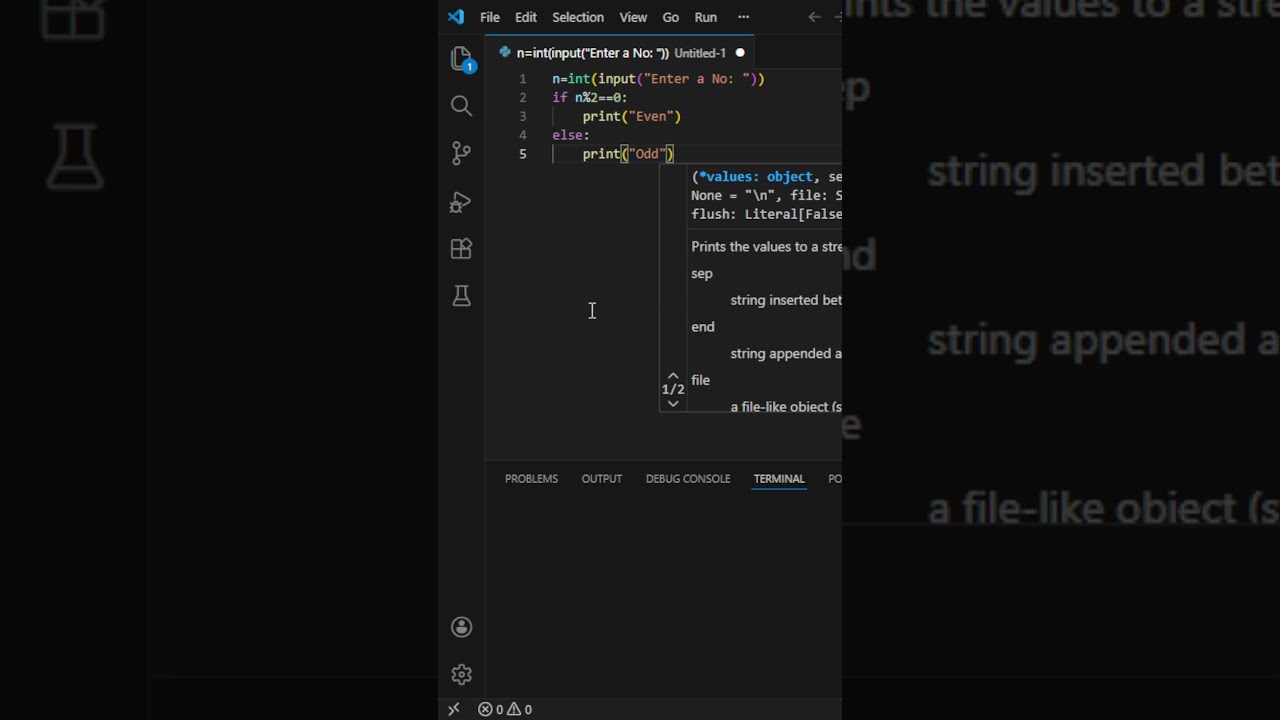1280x720 pixels.
Task: Place cursor on the 'else:' line
Action: [571, 135]
